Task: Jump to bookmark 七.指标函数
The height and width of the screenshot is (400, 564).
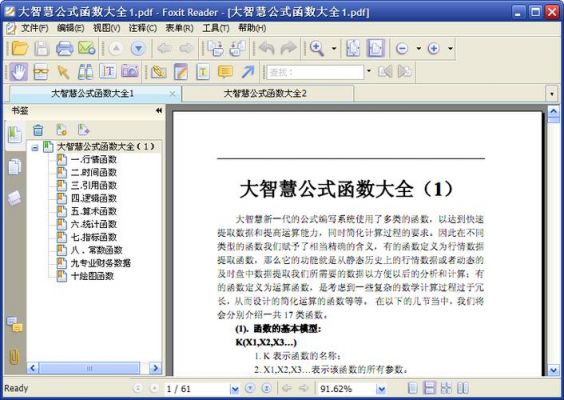Action: (94, 237)
